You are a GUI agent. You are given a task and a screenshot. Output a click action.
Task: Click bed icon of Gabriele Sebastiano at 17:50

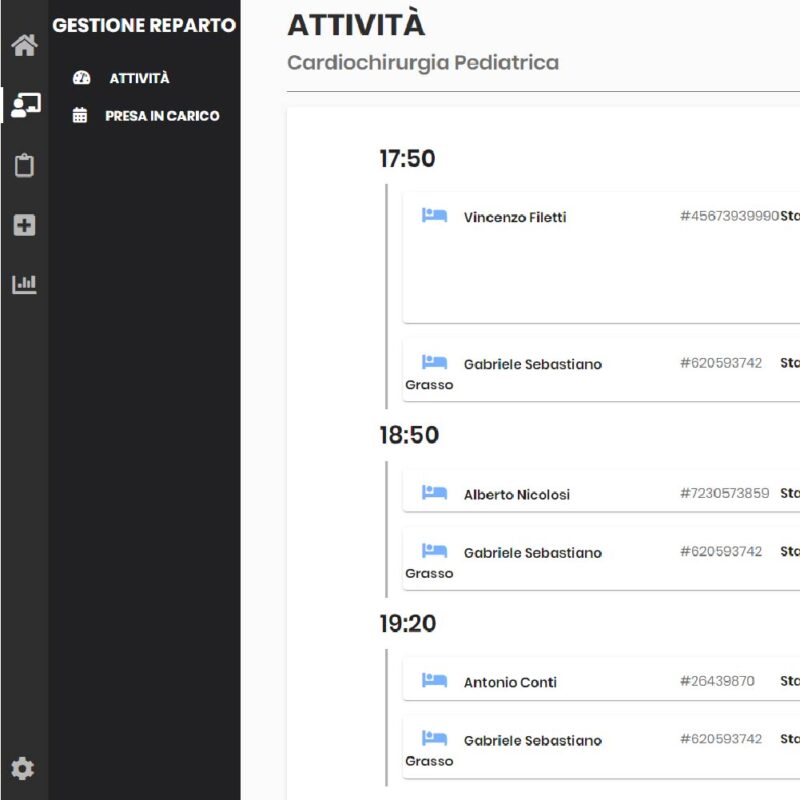click(434, 362)
